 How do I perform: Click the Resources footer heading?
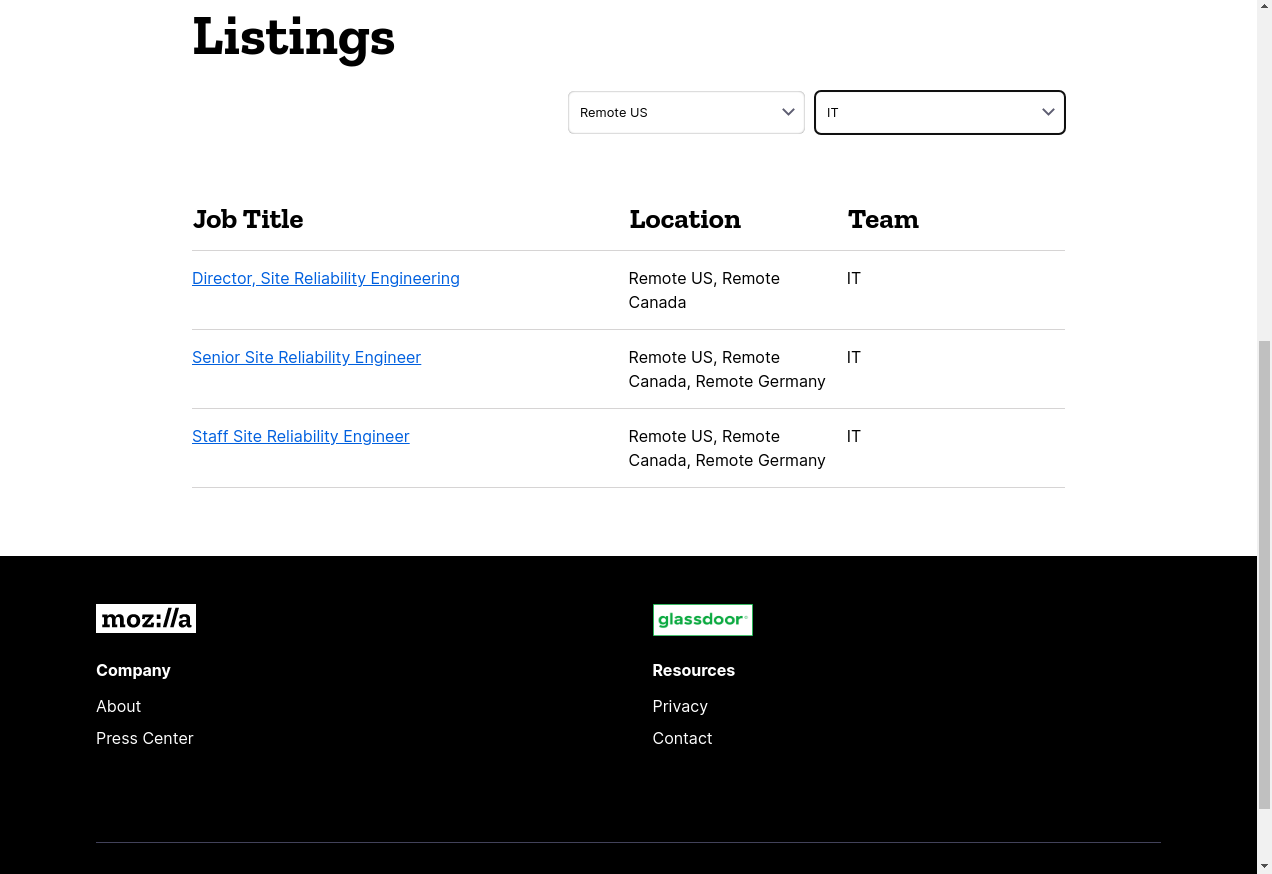click(x=693, y=671)
